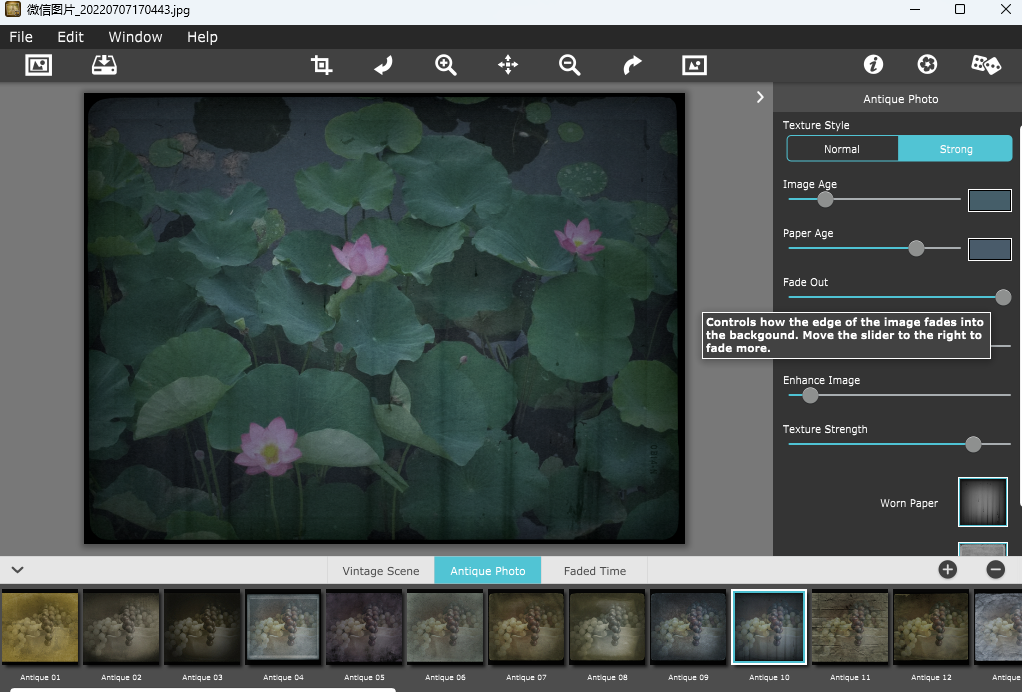Viewport: 1022px width, 692px height.
Task: Maximize the application window
Action: click(959, 10)
